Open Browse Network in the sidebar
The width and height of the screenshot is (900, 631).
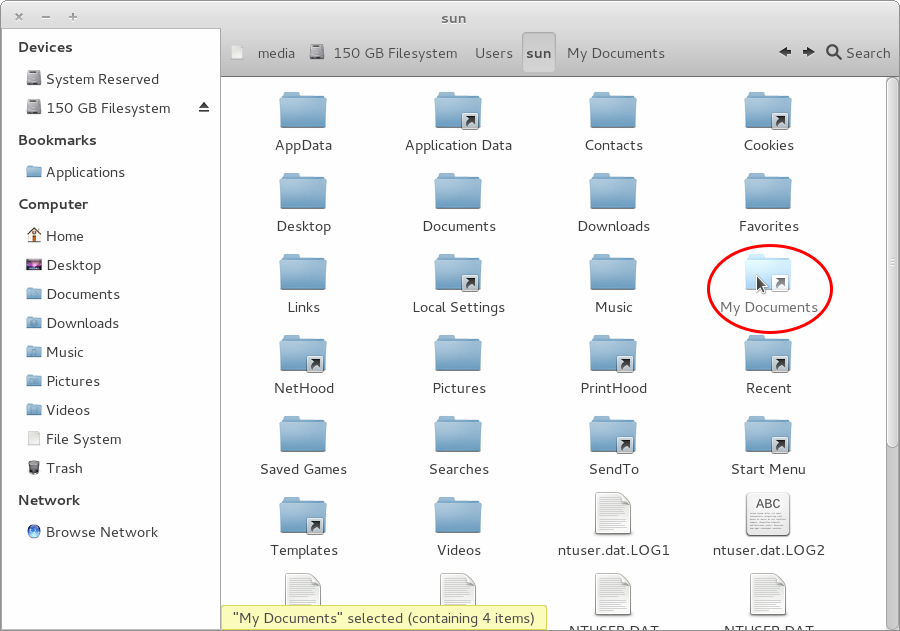(x=99, y=532)
